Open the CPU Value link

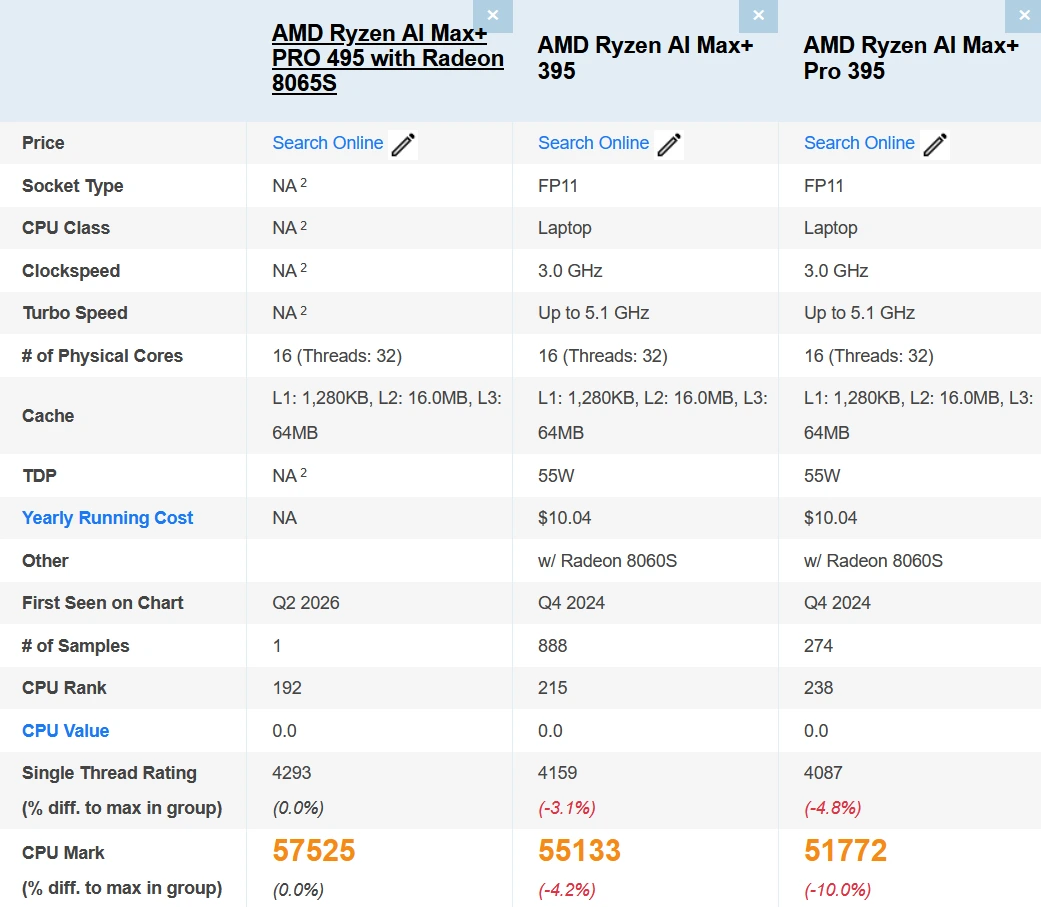coord(66,730)
